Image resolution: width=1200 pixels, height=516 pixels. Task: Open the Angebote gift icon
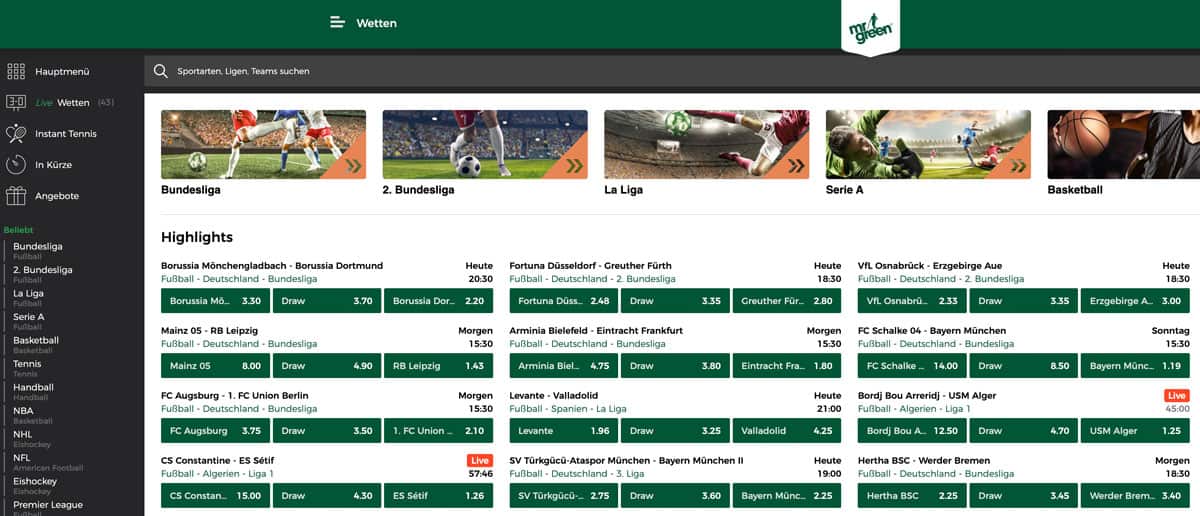(x=16, y=195)
